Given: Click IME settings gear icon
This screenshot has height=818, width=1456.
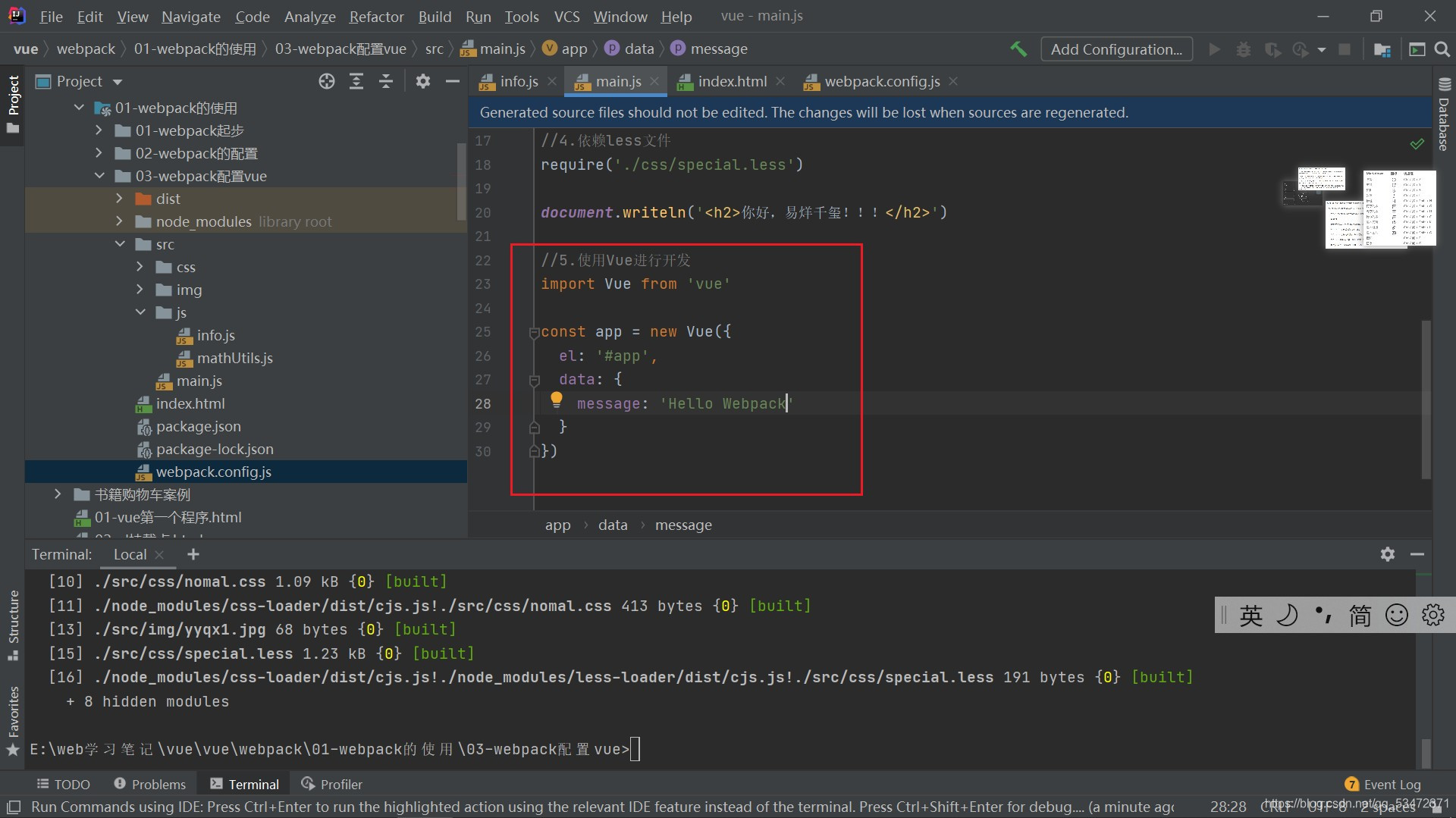Looking at the screenshot, I should coord(1432,615).
